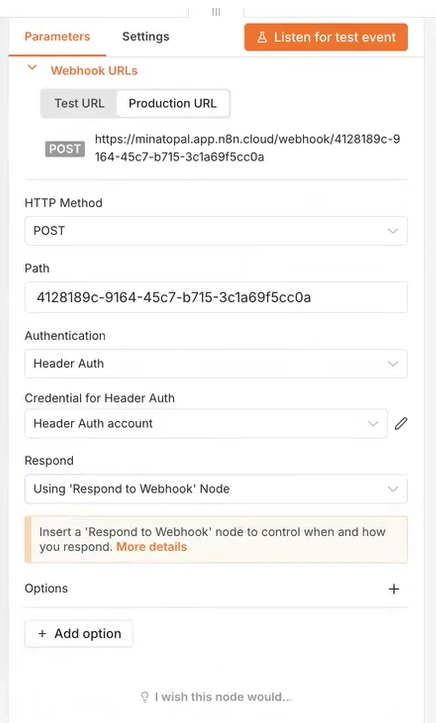Image resolution: width=436 pixels, height=723 pixels.
Task: Click I wish this node would link
Action: (223, 697)
